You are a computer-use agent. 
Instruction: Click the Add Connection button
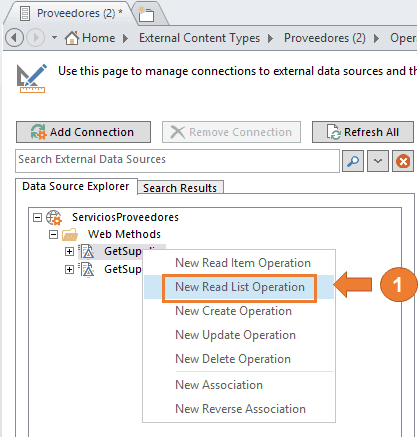tap(83, 132)
